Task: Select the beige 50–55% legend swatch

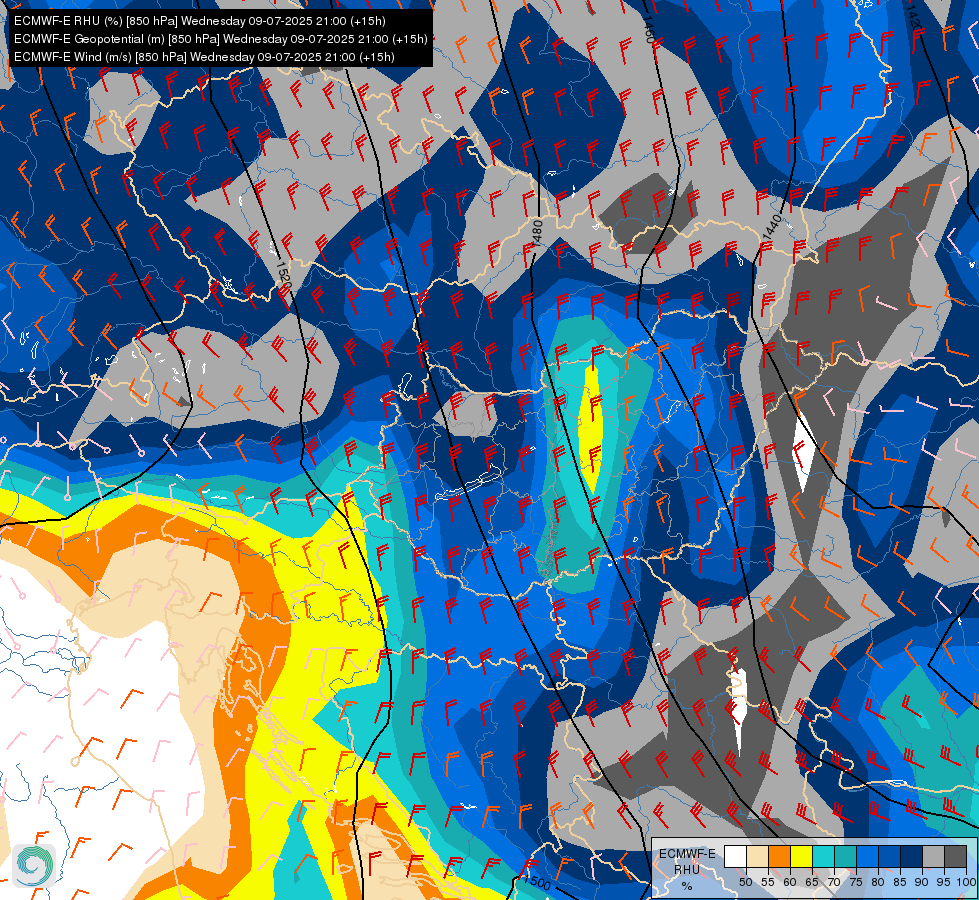Action: (757, 856)
